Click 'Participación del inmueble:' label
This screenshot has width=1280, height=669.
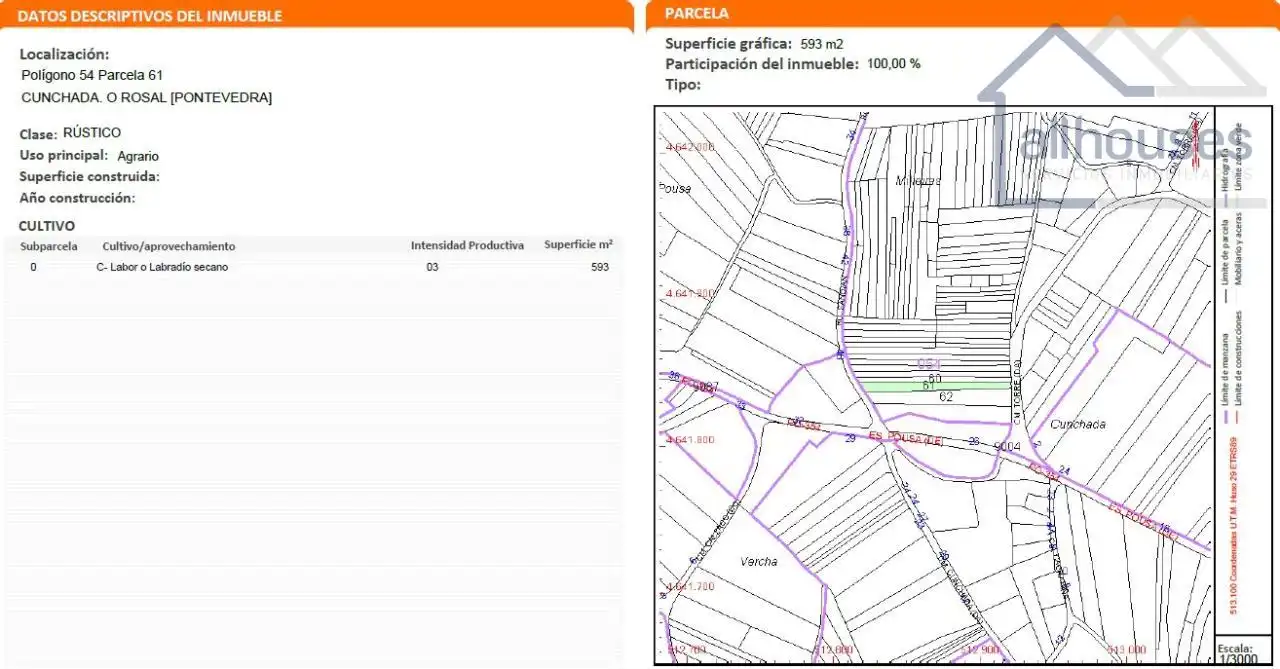[x=762, y=63]
